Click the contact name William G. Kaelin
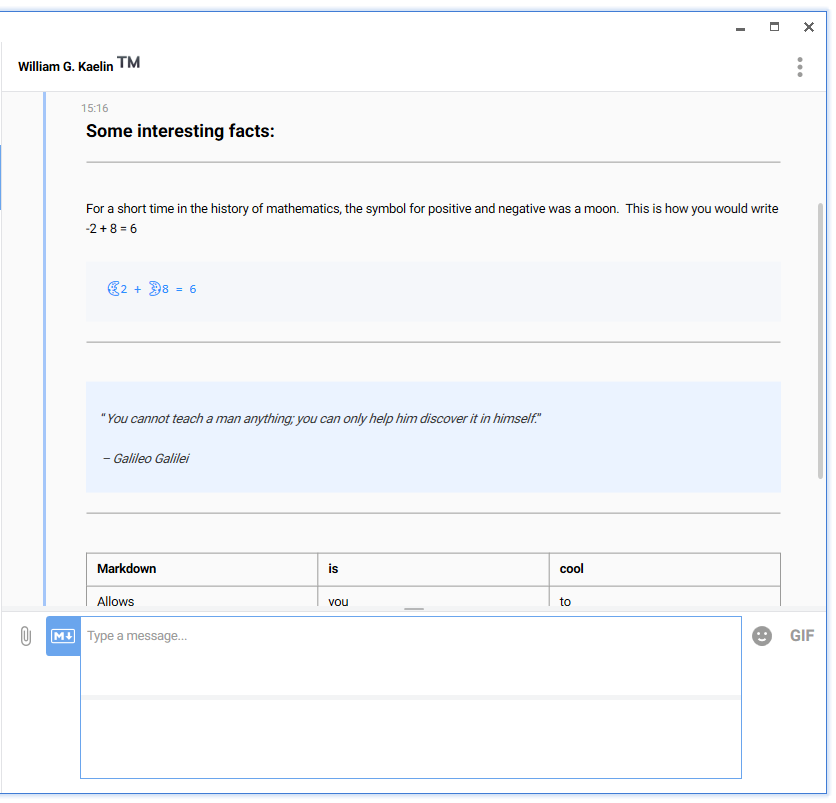The image size is (836, 803). click(65, 67)
